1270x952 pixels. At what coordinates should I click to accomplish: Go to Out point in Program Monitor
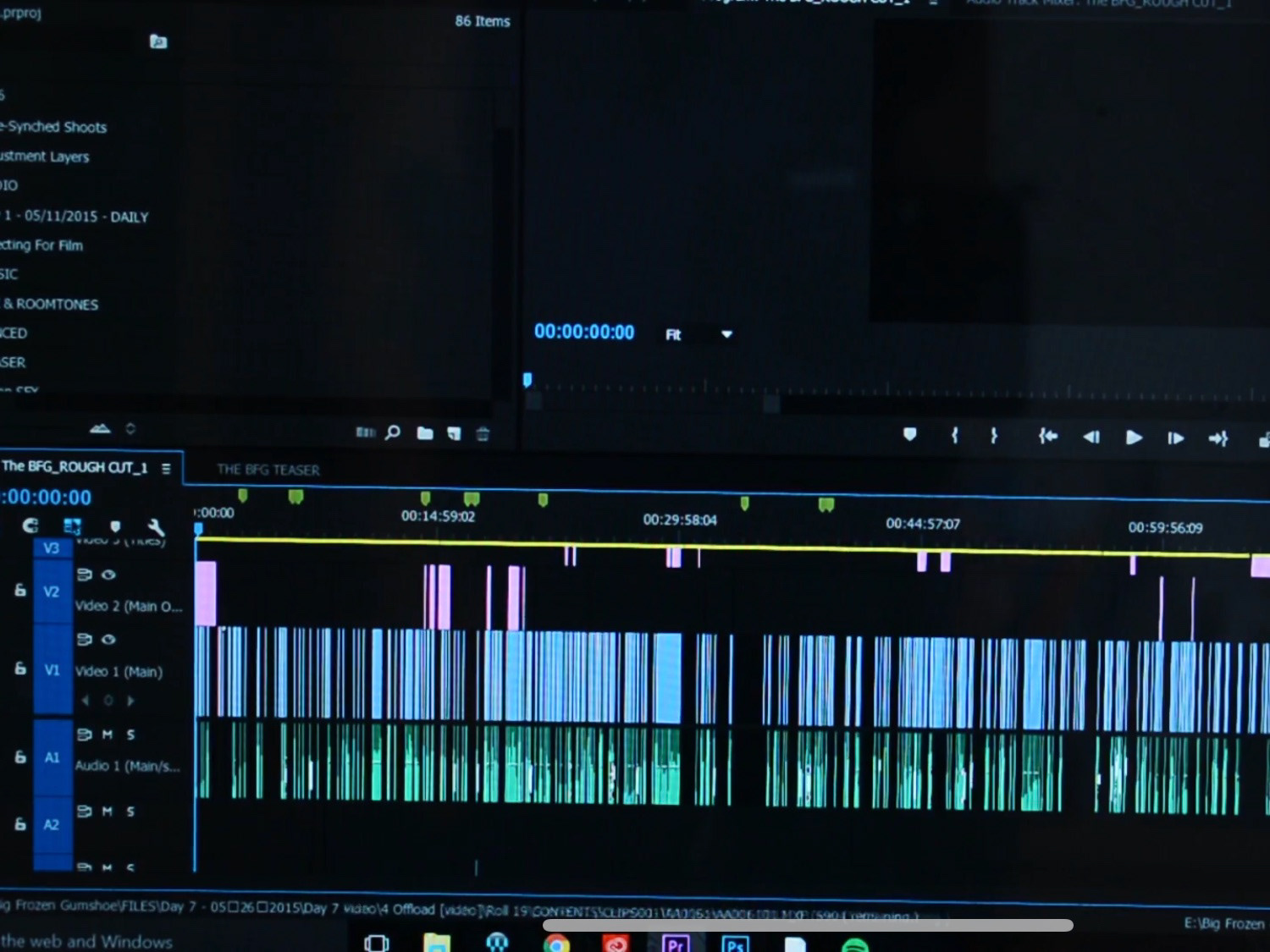1218,438
